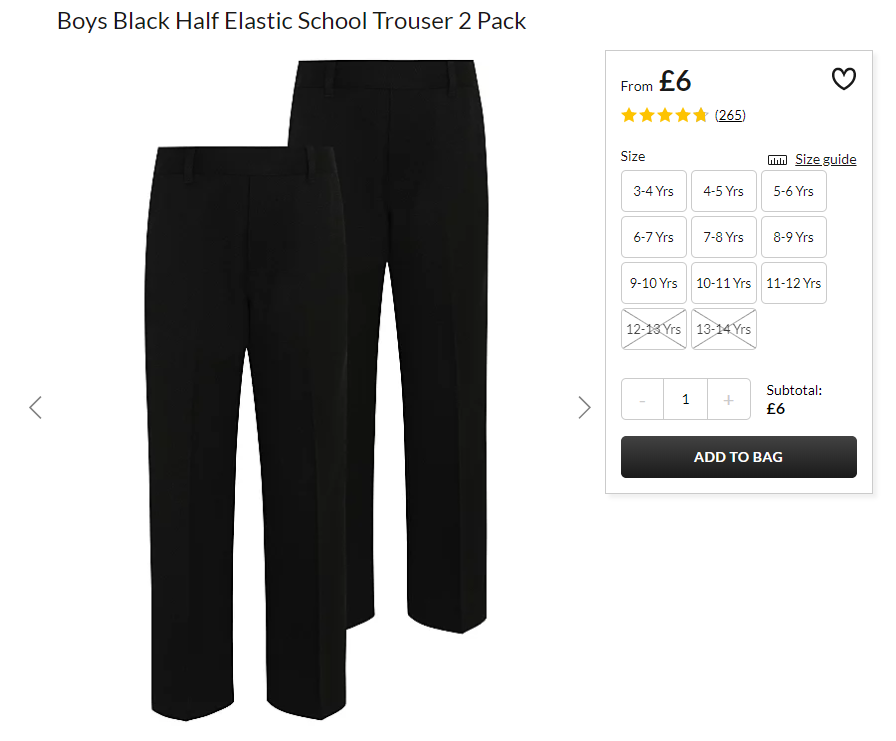Select the 7-8 Yrs size
Screen dimensions: 896x741
(723, 237)
